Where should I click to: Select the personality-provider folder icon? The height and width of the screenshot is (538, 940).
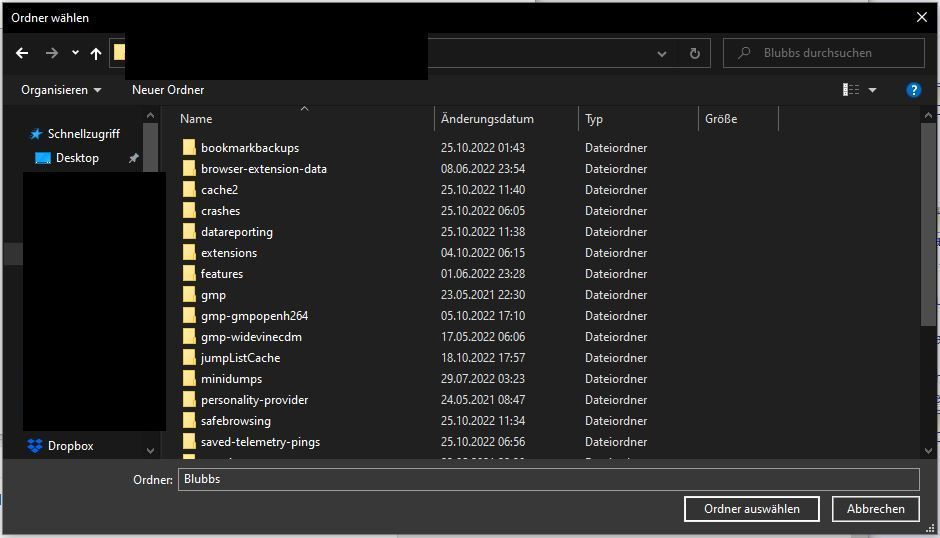[189, 399]
